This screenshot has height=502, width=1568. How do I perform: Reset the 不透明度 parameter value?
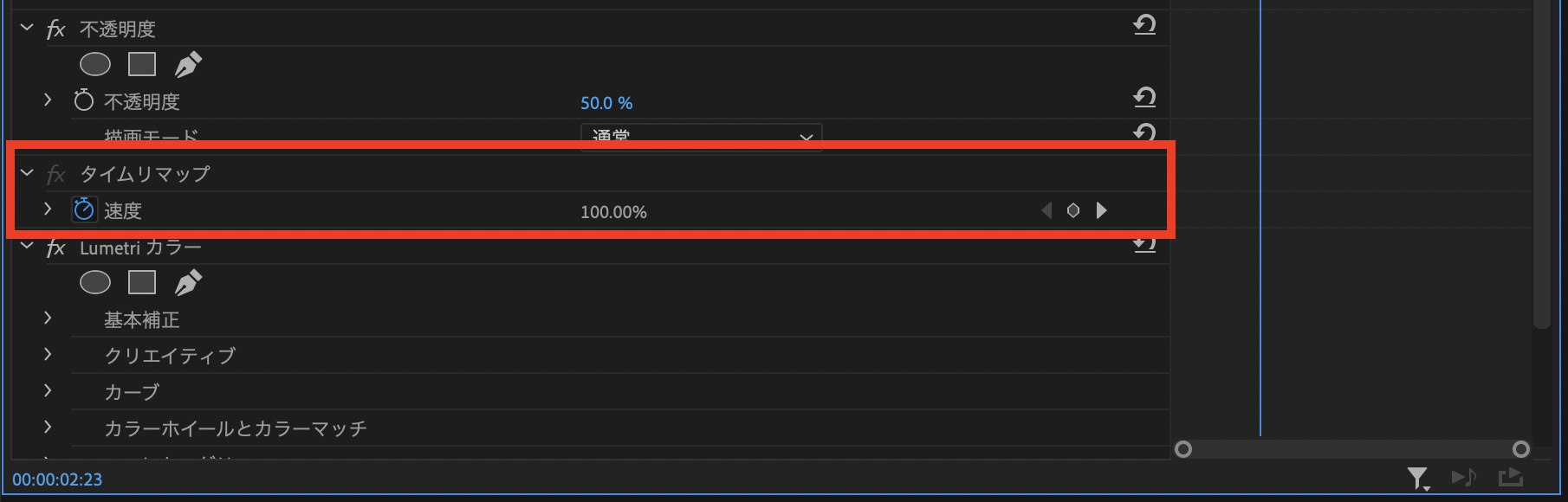tap(1144, 97)
